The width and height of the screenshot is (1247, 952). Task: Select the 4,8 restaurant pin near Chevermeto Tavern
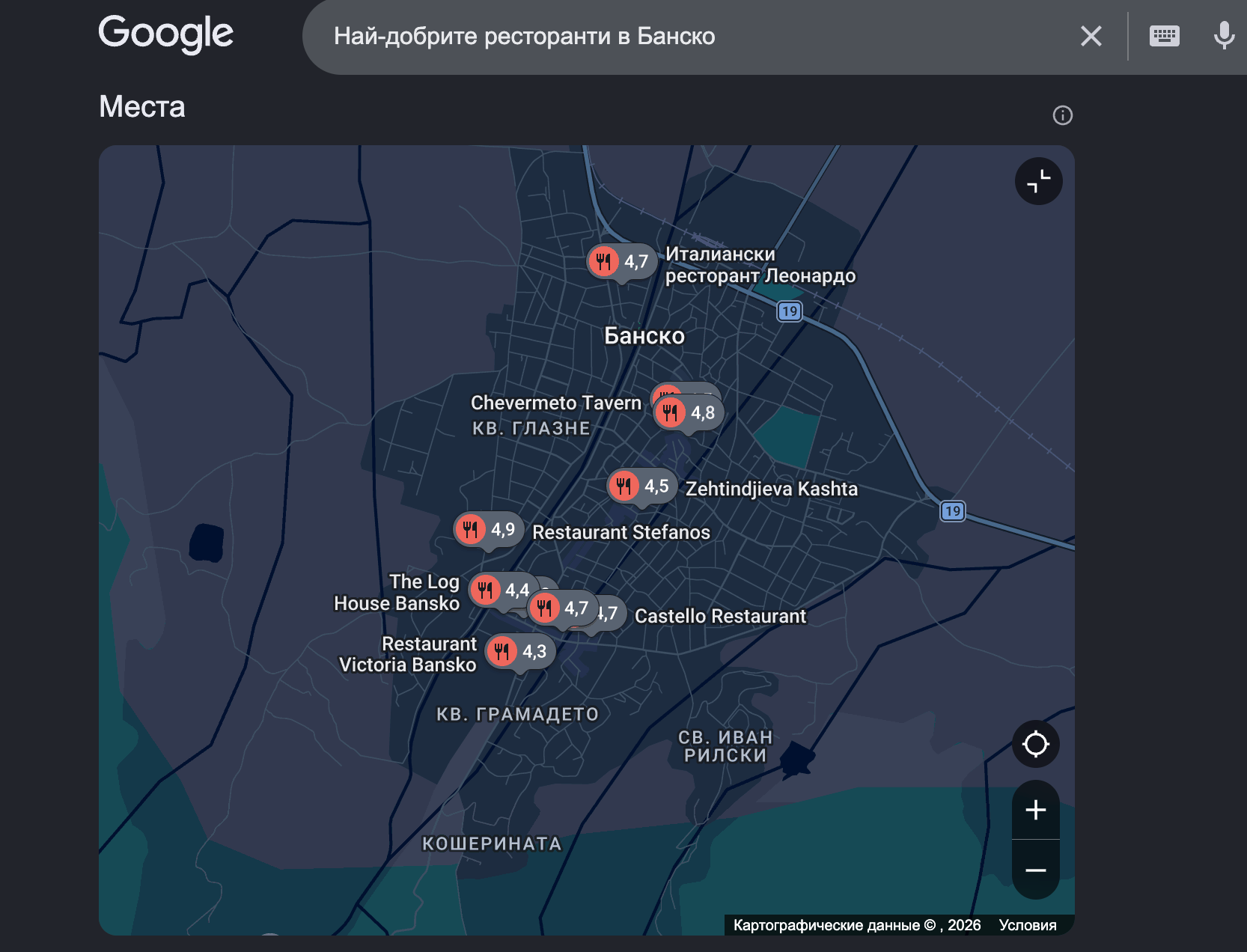[689, 413]
